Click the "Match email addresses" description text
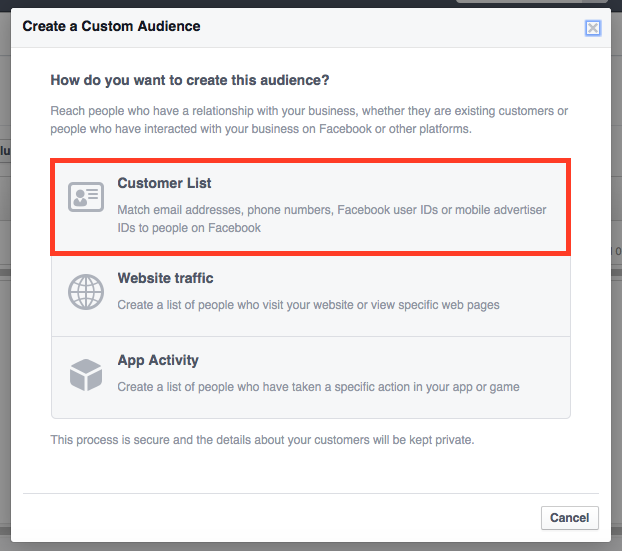This screenshot has width=622, height=551. tap(331, 218)
